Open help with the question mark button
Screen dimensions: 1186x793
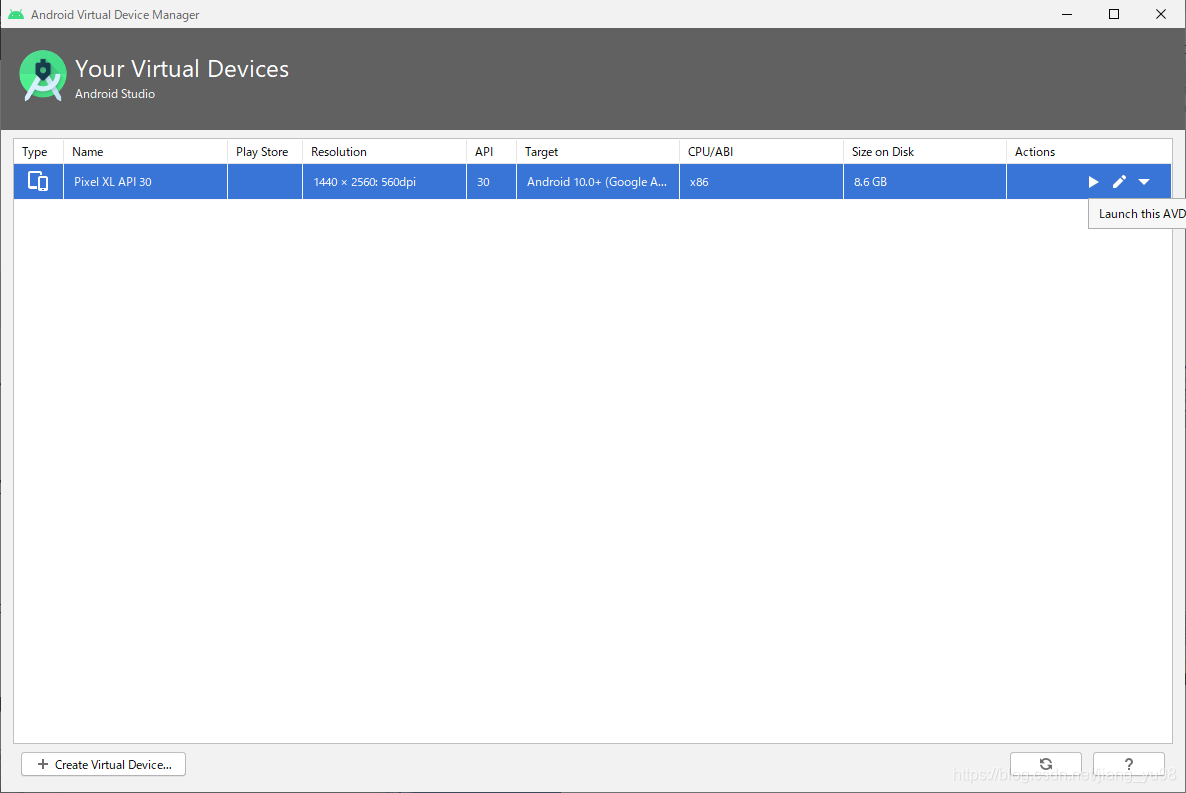[1129, 764]
